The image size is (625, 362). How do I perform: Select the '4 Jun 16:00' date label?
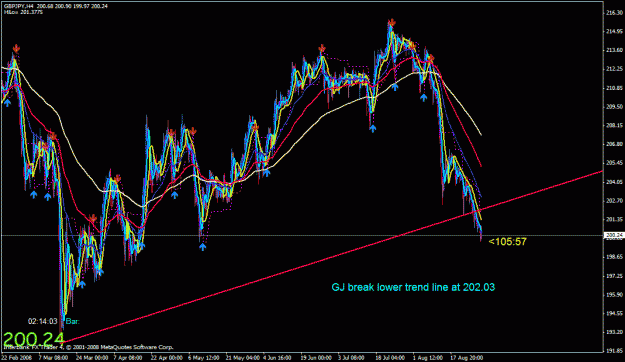click(278, 358)
